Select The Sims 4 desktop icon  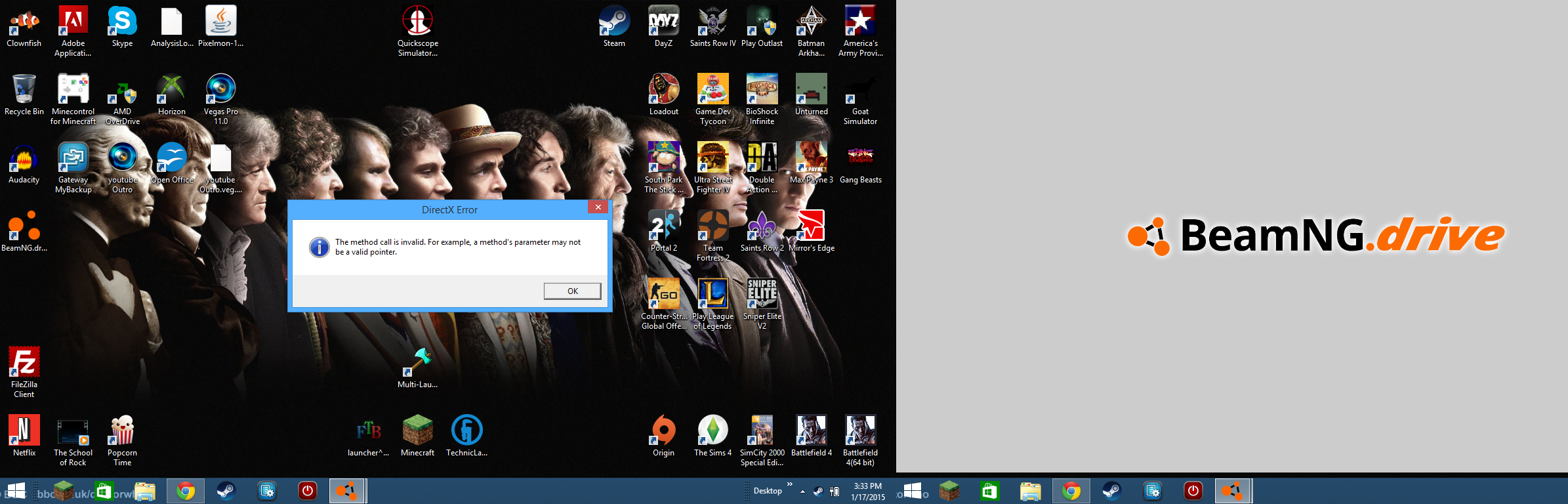(x=712, y=436)
